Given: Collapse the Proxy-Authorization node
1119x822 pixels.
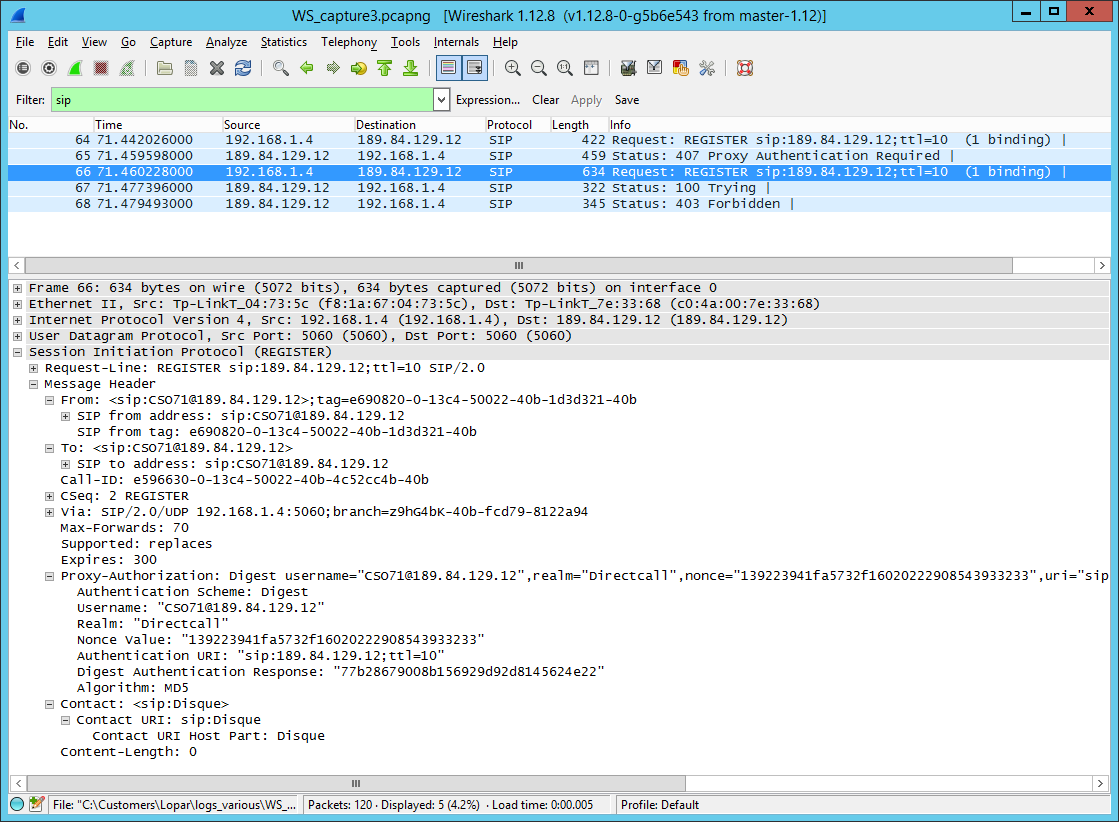Looking at the screenshot, I should [x=49, y=577].
